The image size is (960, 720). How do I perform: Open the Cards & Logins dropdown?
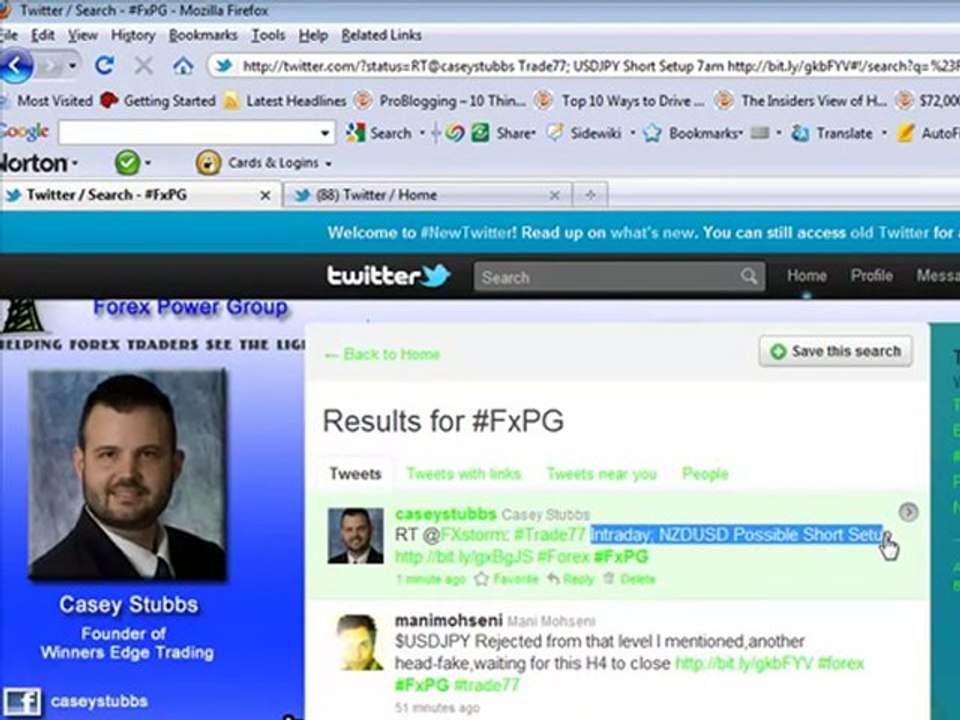[280, 163]
